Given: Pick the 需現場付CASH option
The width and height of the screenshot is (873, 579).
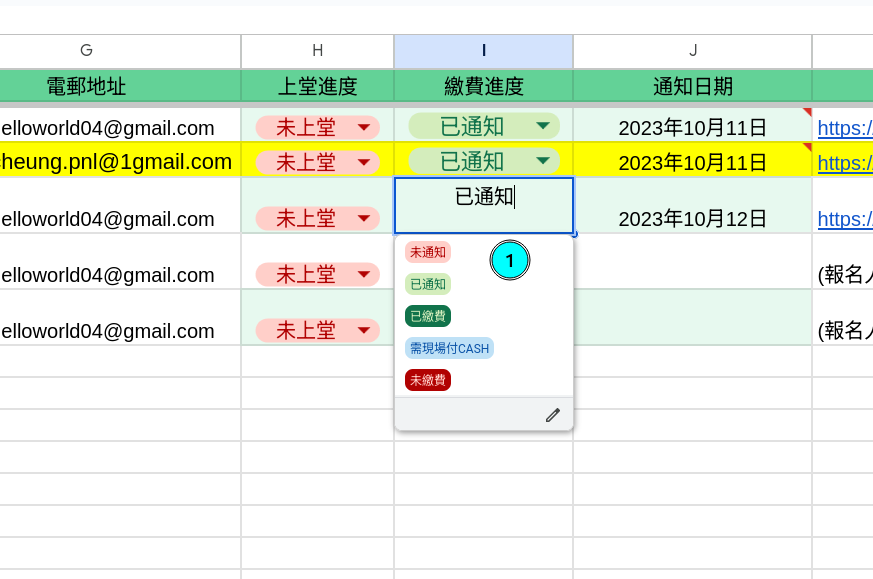Looking at the screenshot, I should (449, 348).
